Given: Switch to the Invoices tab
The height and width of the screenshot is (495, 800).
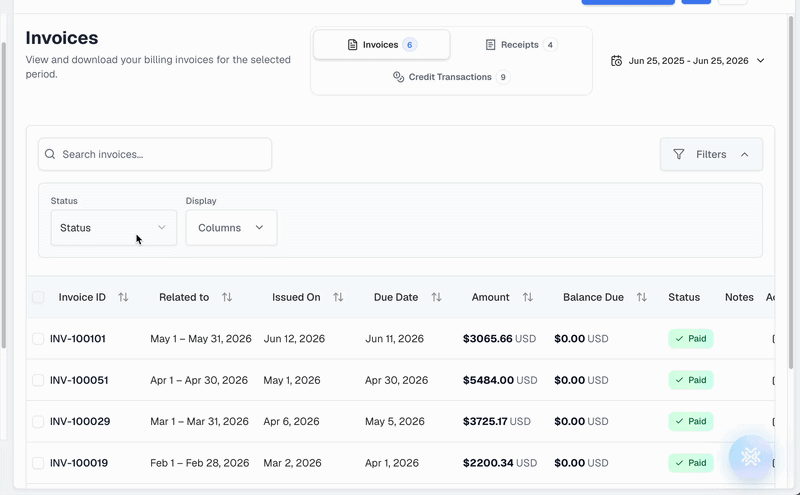Looking at the screenshot, I should tap(382, 45).
